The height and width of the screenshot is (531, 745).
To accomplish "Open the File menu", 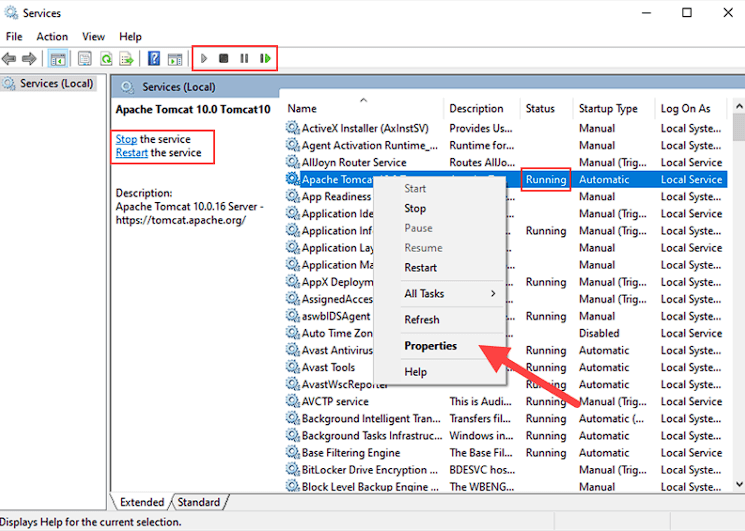I will (x=14, y=37).
